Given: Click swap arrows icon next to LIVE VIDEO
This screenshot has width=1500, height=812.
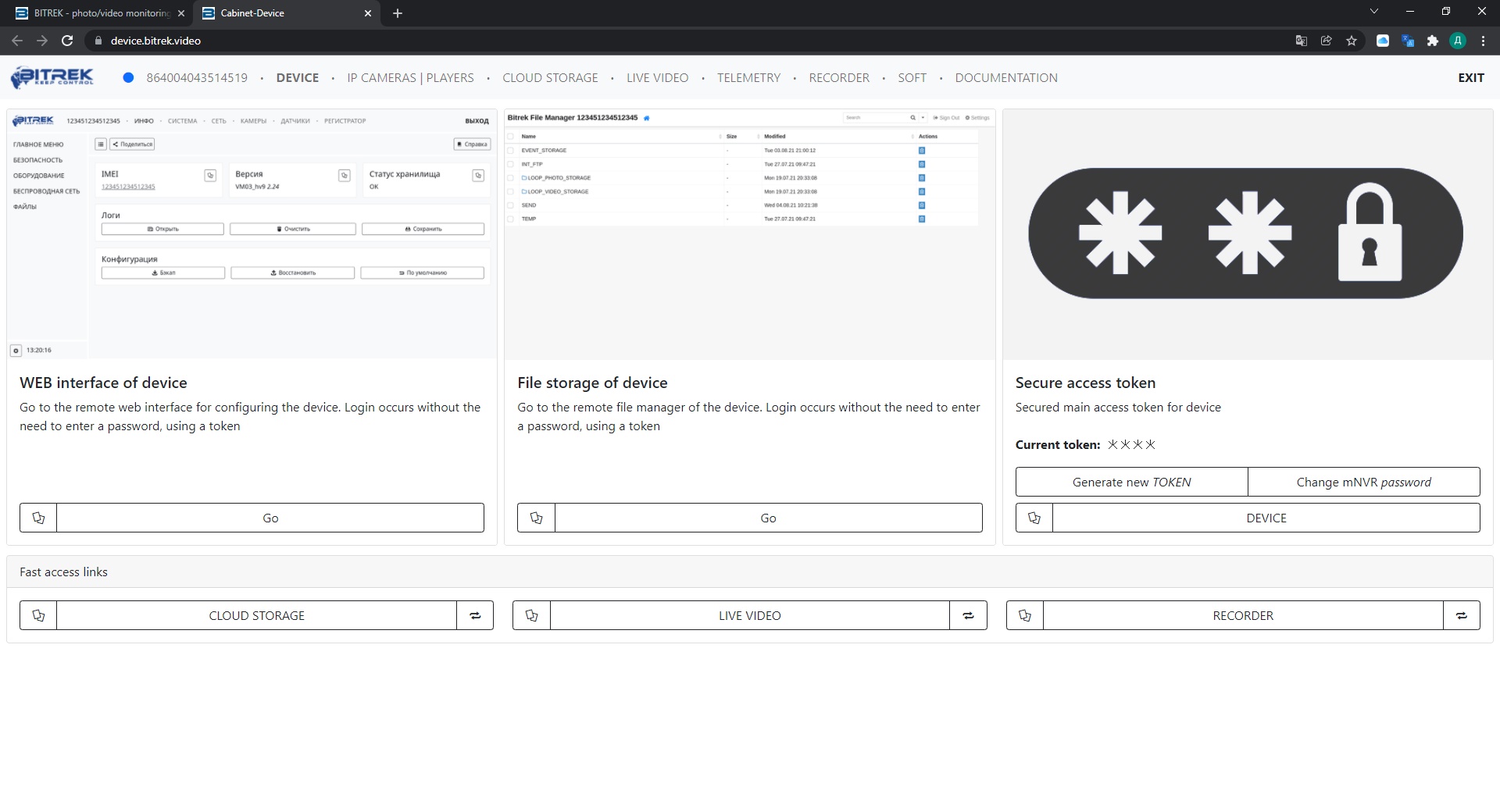Looking at the screenshot, I should click(x=968, y=615).
